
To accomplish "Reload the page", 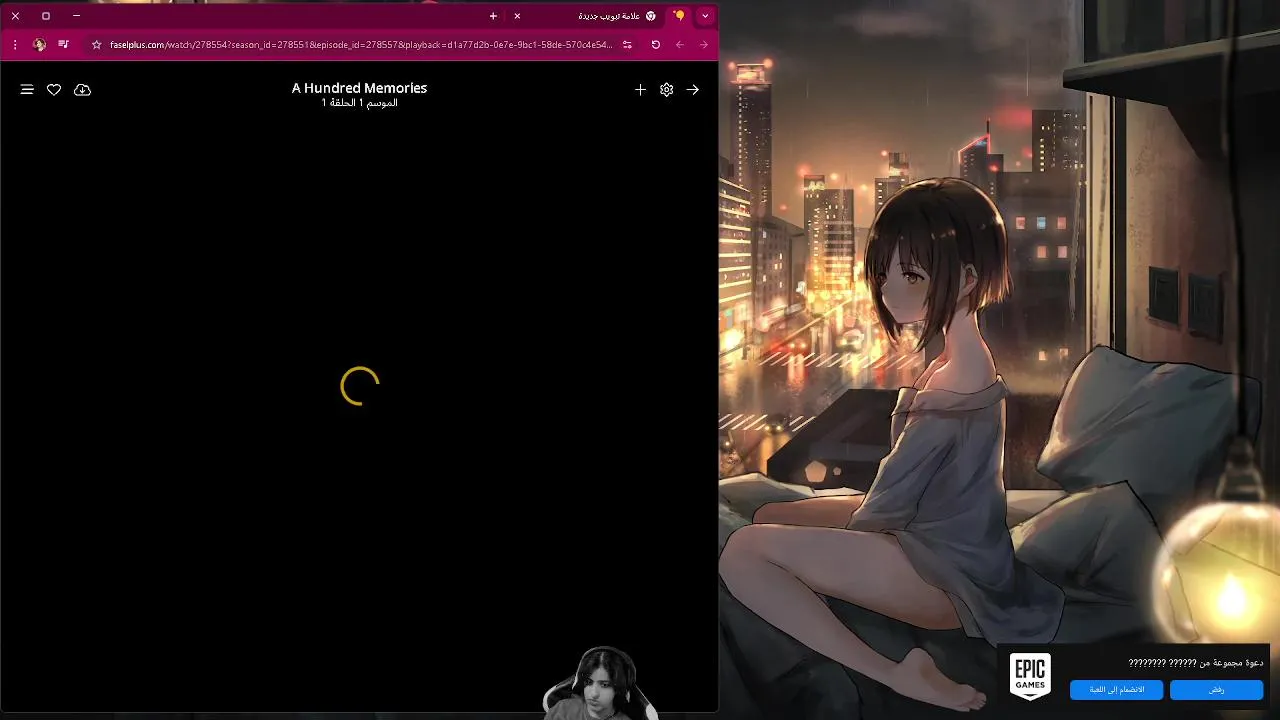I will pos(656,45).
